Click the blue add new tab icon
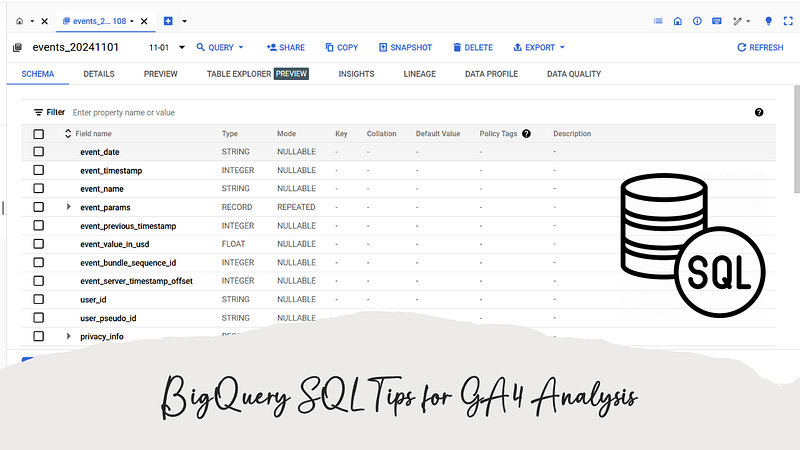This screenshot has height=450, width=800. coord(168,21)
